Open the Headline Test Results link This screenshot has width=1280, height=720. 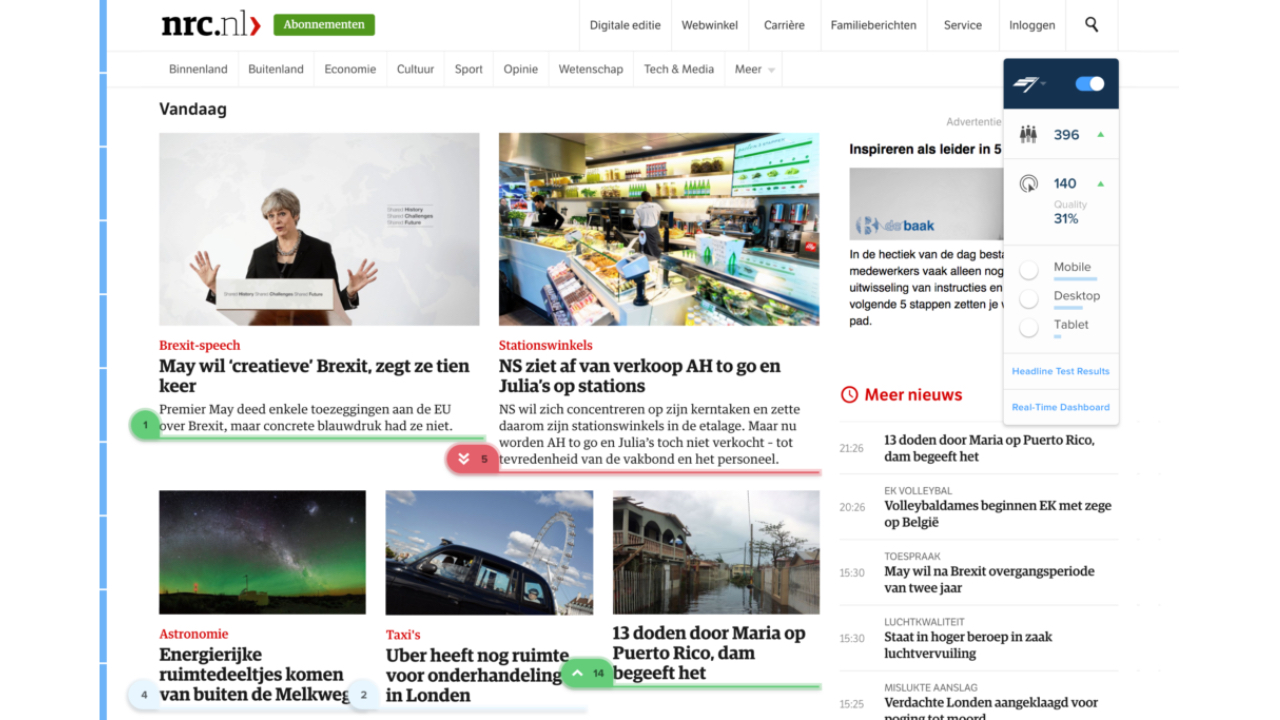coord(1061,371)
